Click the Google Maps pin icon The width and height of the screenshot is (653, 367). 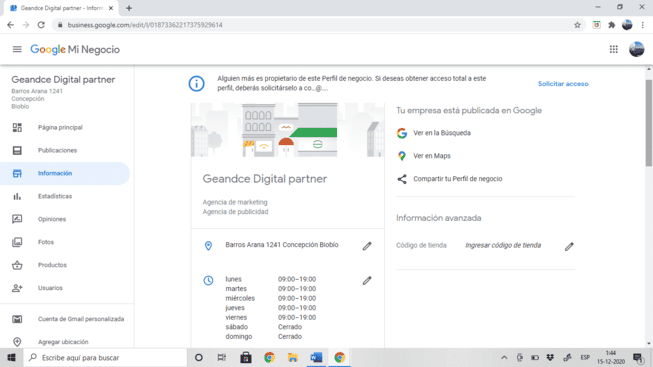tap(402, 156)
